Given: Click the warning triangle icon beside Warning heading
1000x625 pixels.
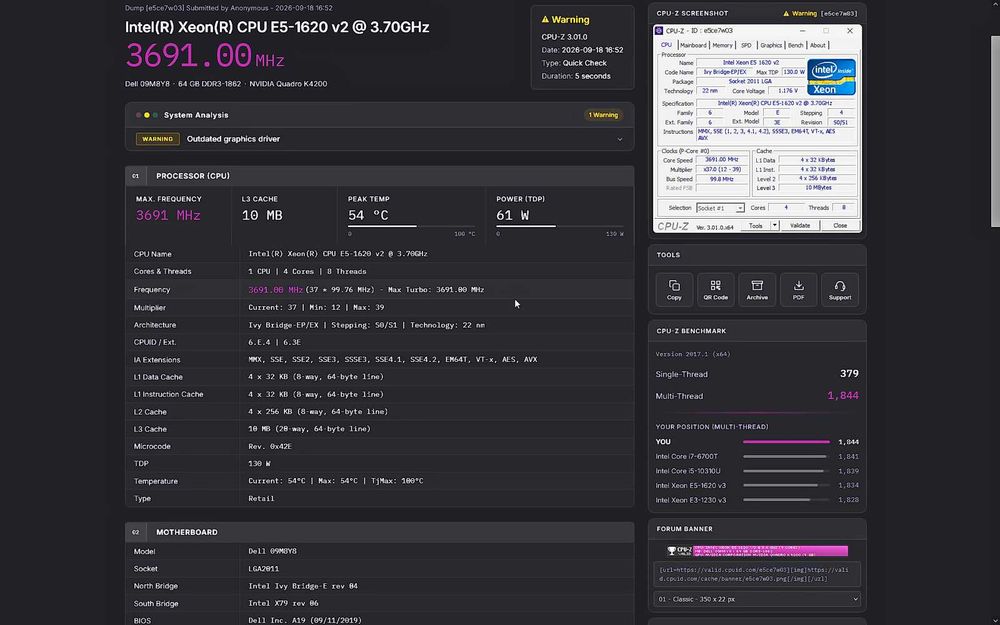Looking at the screenshot, I should click(545, 20).
